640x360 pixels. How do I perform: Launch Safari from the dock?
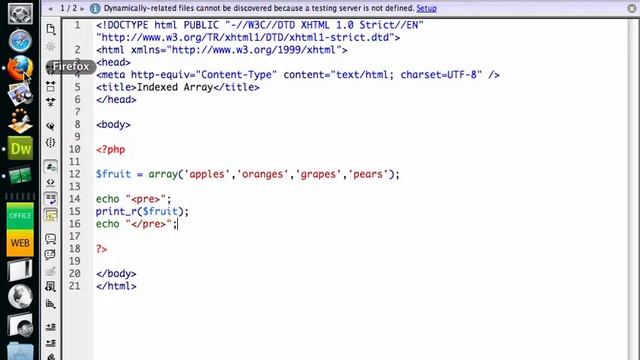20,41
